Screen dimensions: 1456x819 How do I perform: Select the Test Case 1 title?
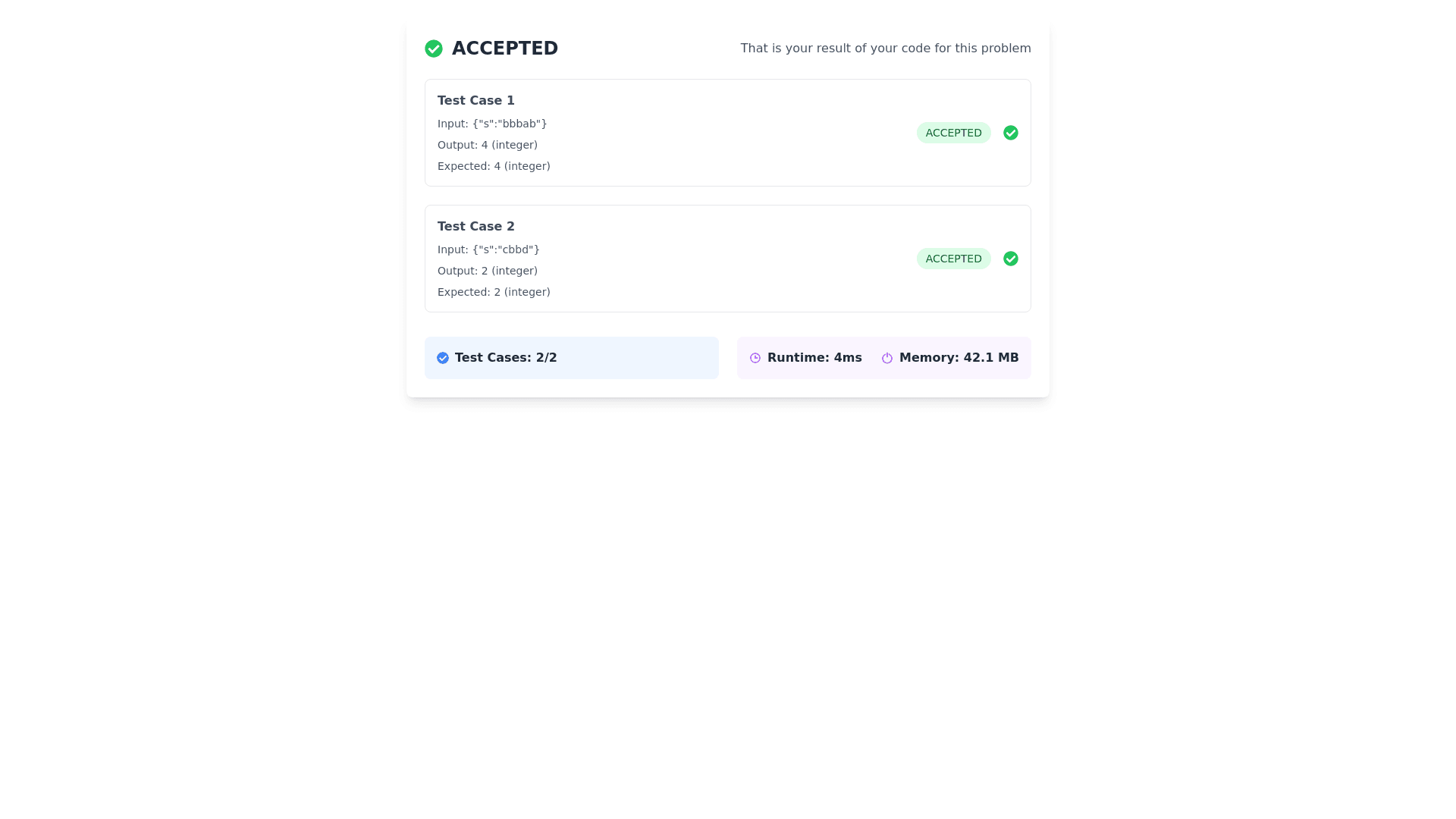(475, 101)
